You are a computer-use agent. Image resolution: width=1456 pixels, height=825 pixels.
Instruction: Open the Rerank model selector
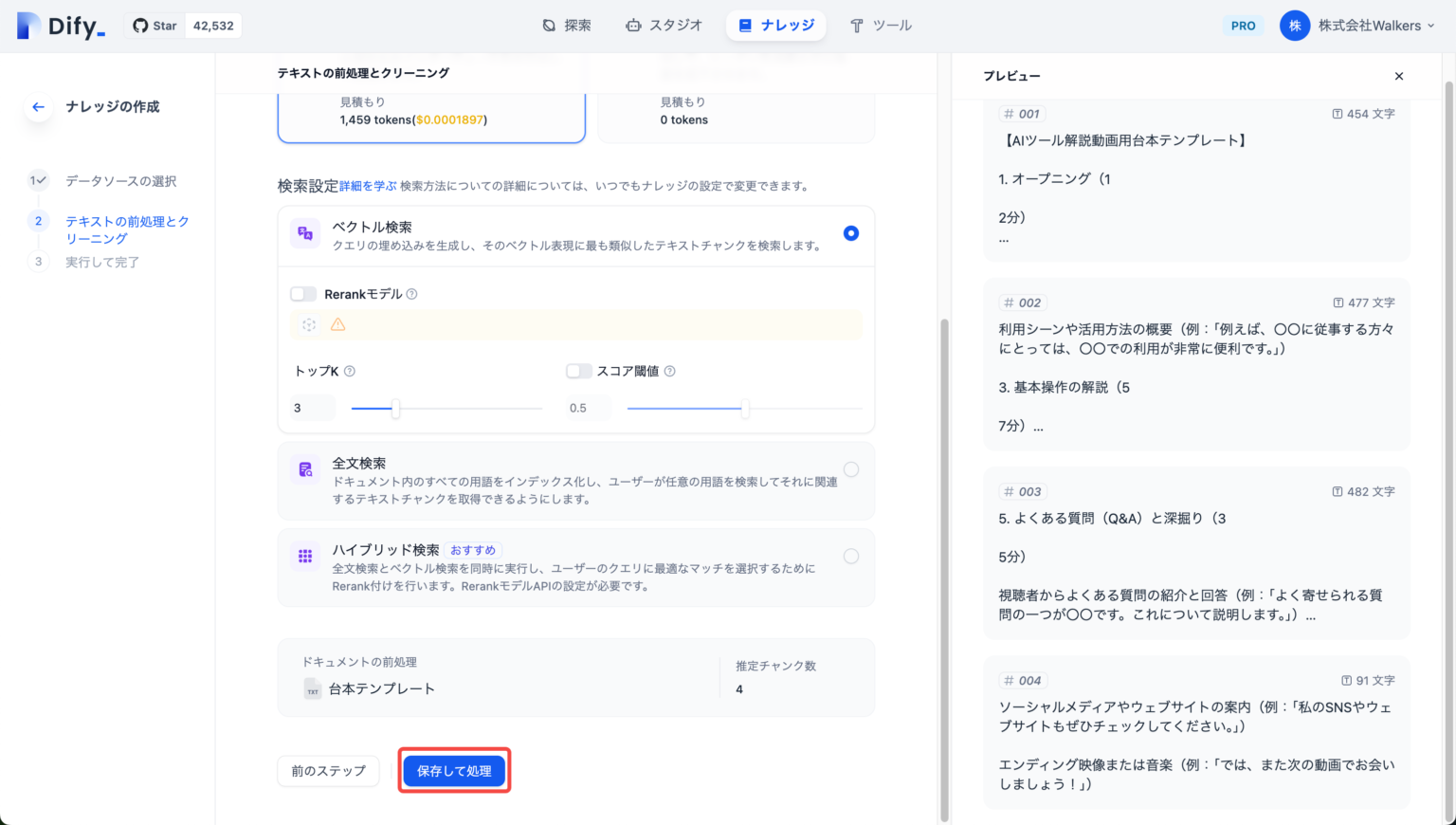pos(309,324)
